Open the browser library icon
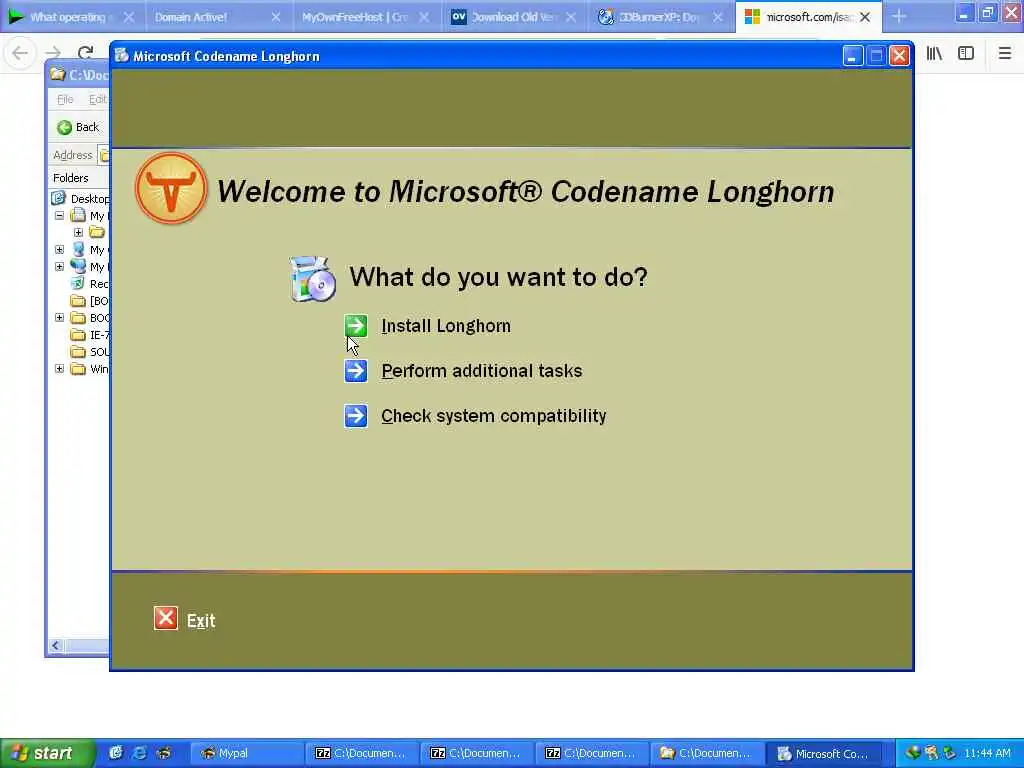Image resolution: width=1024 pixels, height=768 pixels. pyautogui.click(x=934, y=54)
